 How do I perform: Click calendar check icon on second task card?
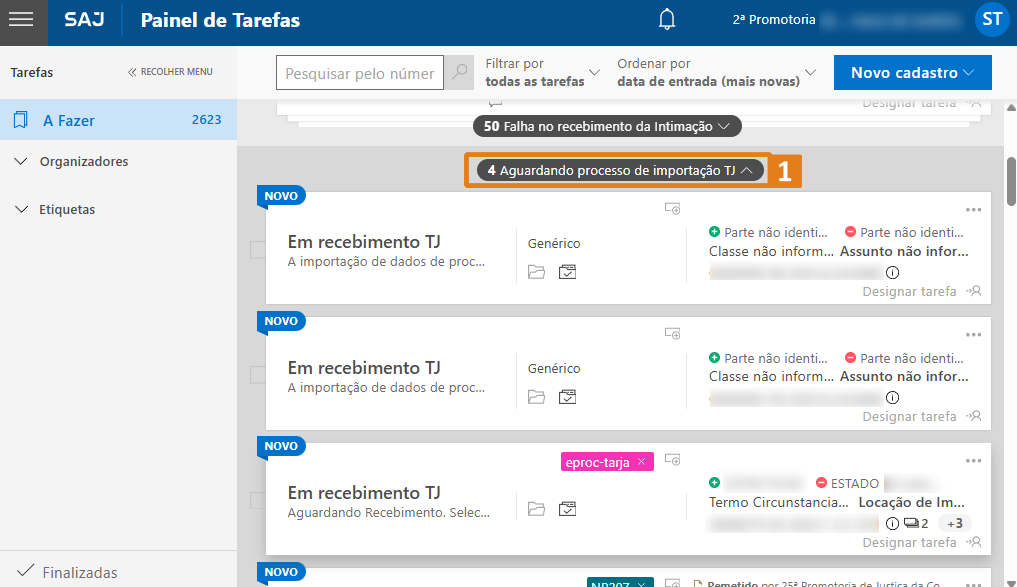568,396
